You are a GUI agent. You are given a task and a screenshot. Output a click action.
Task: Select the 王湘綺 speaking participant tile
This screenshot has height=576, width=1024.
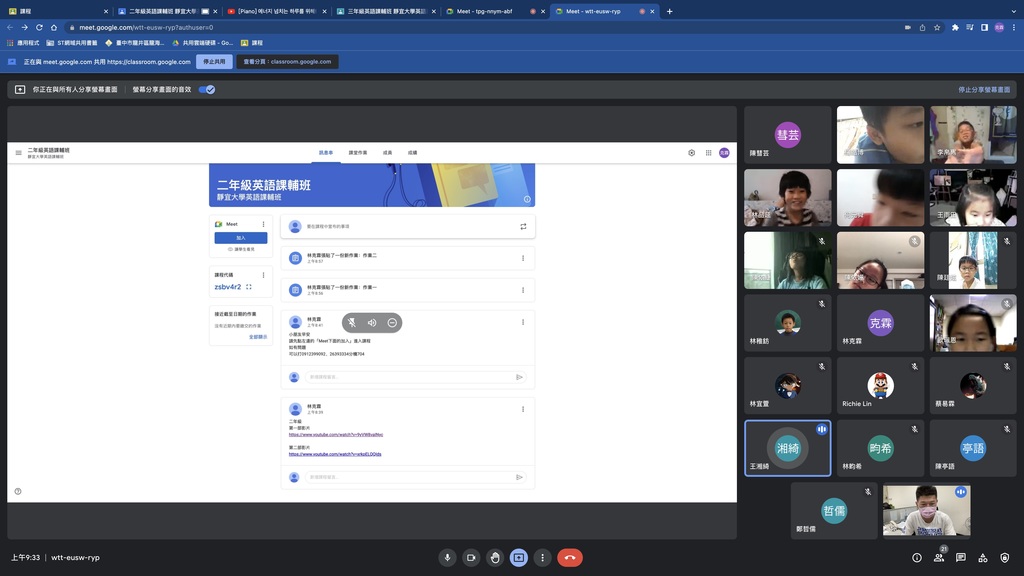click(788, 448)
